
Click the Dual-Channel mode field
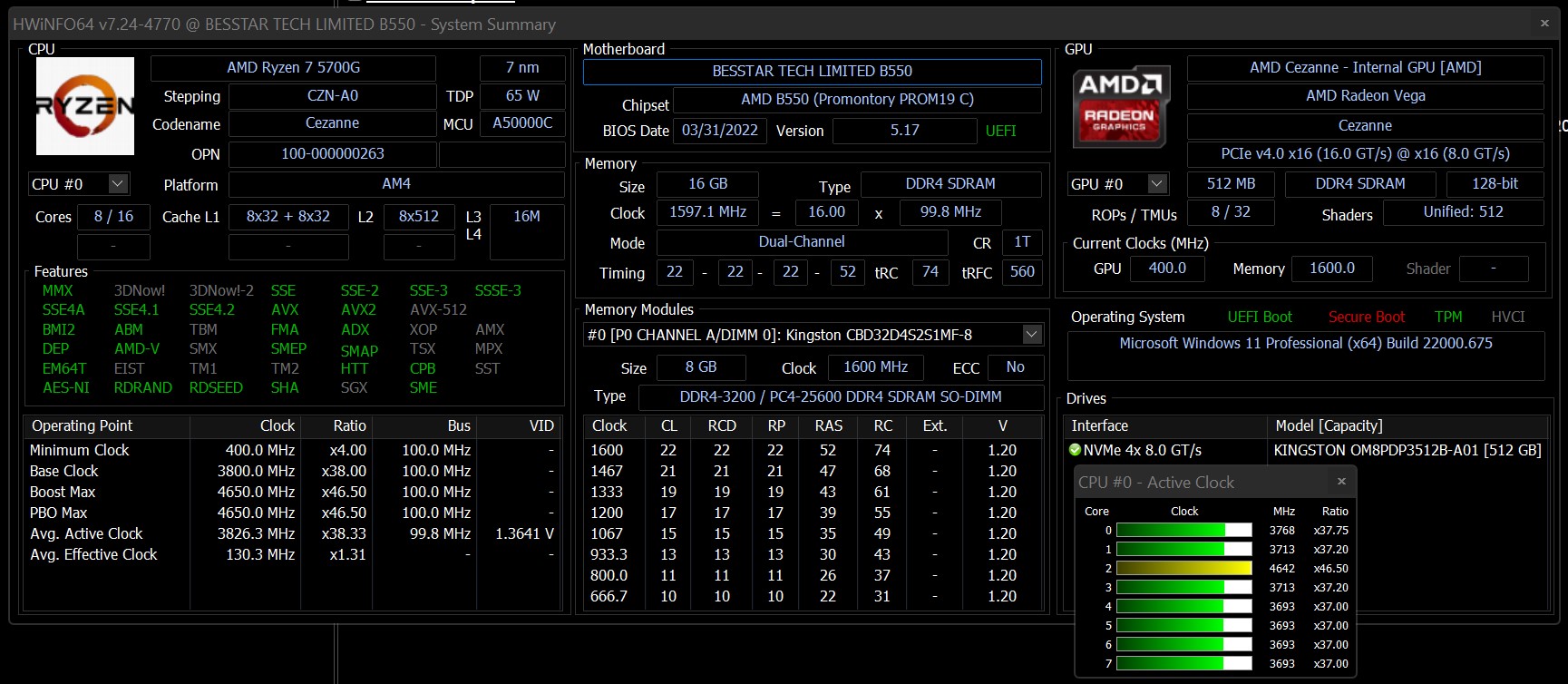pos(802,242)
